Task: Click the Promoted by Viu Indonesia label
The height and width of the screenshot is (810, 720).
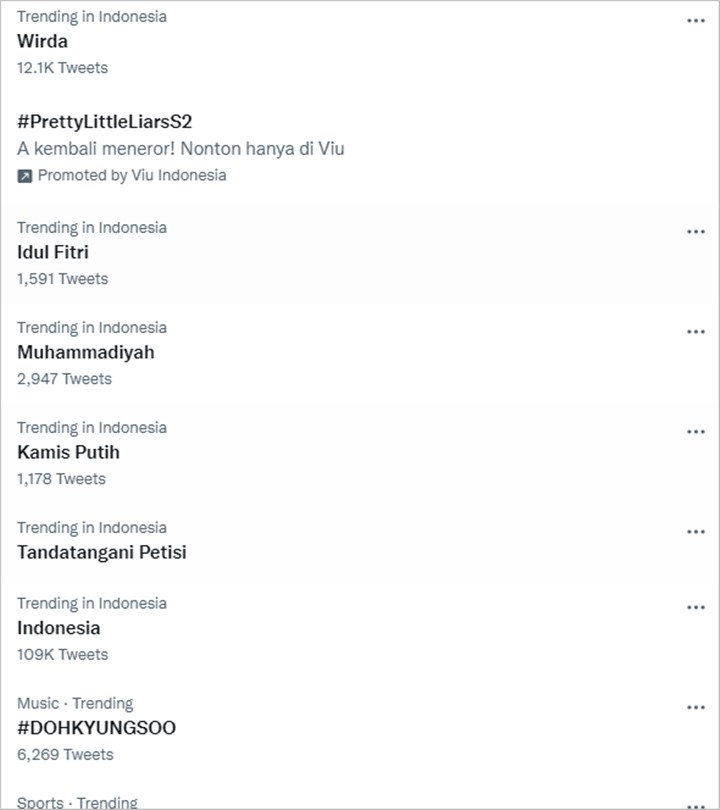Action: pos(132,176)
